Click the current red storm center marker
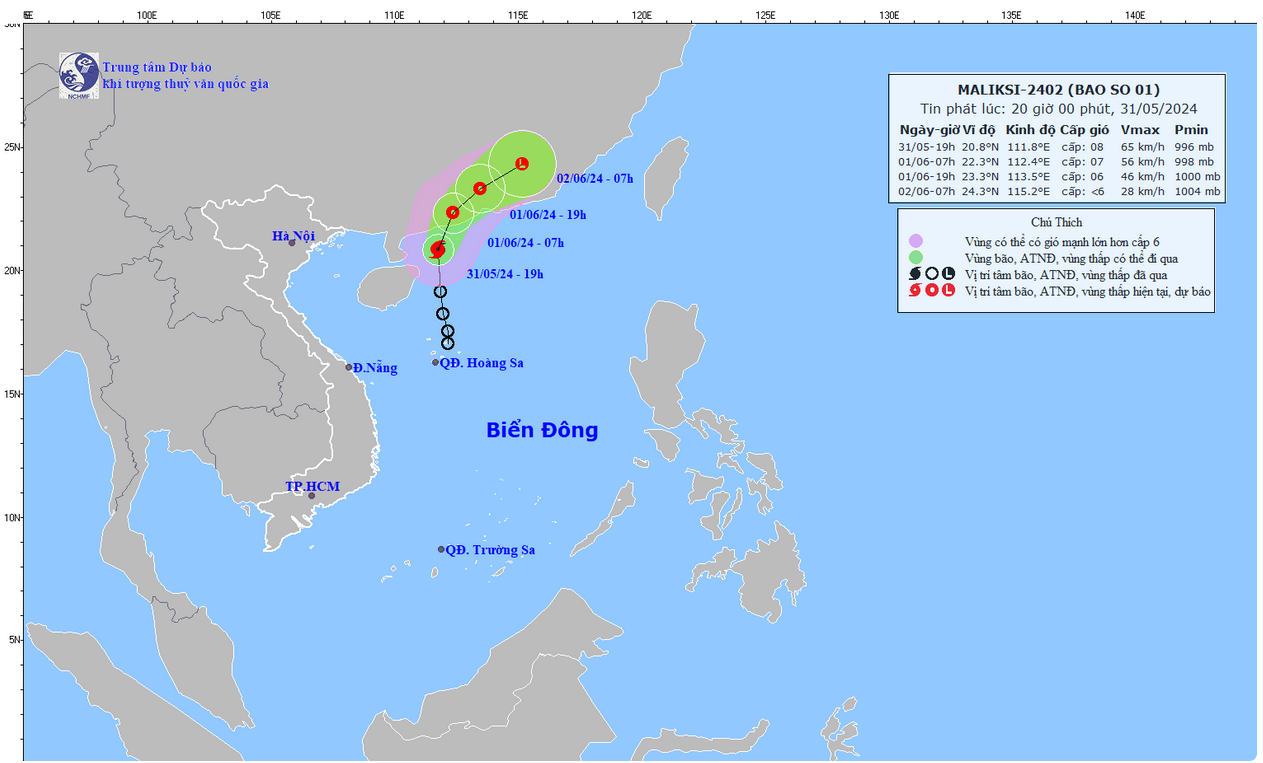Image resolution: width=1263 pixels, height=763 pixels. pos(437,249)
